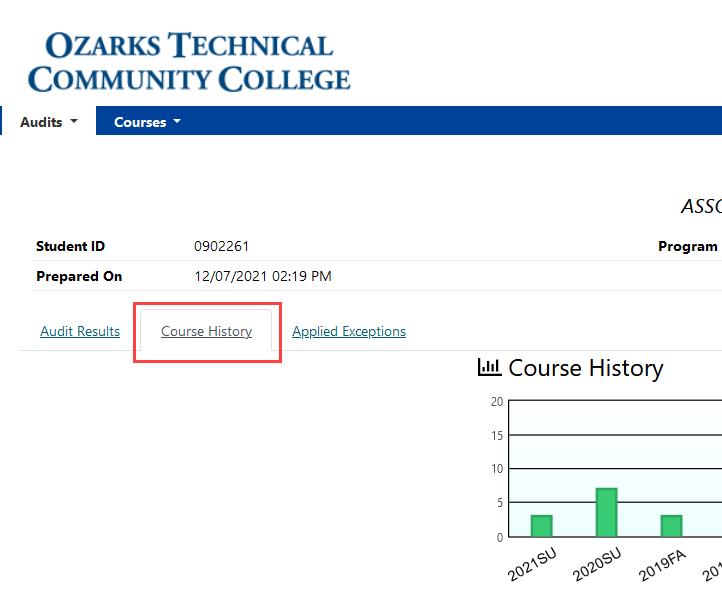Select the 2020SU bar in the chart
Image resolution: width=722 pixels, height=604 pixels.
(606, 512)
